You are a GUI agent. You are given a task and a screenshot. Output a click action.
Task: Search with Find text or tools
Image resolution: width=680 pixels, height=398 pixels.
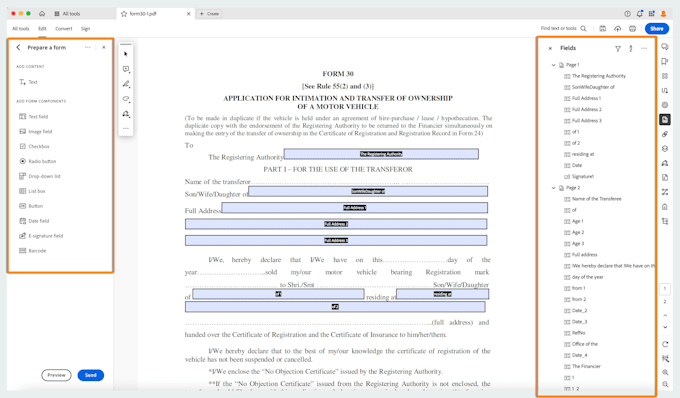click(563, 29)
